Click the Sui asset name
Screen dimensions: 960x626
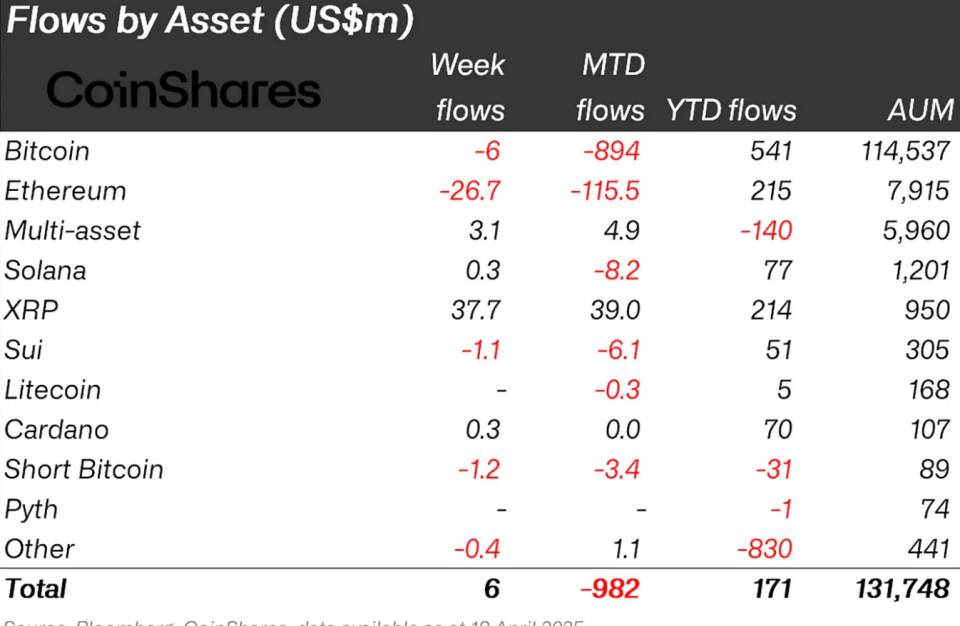[23, 350]
